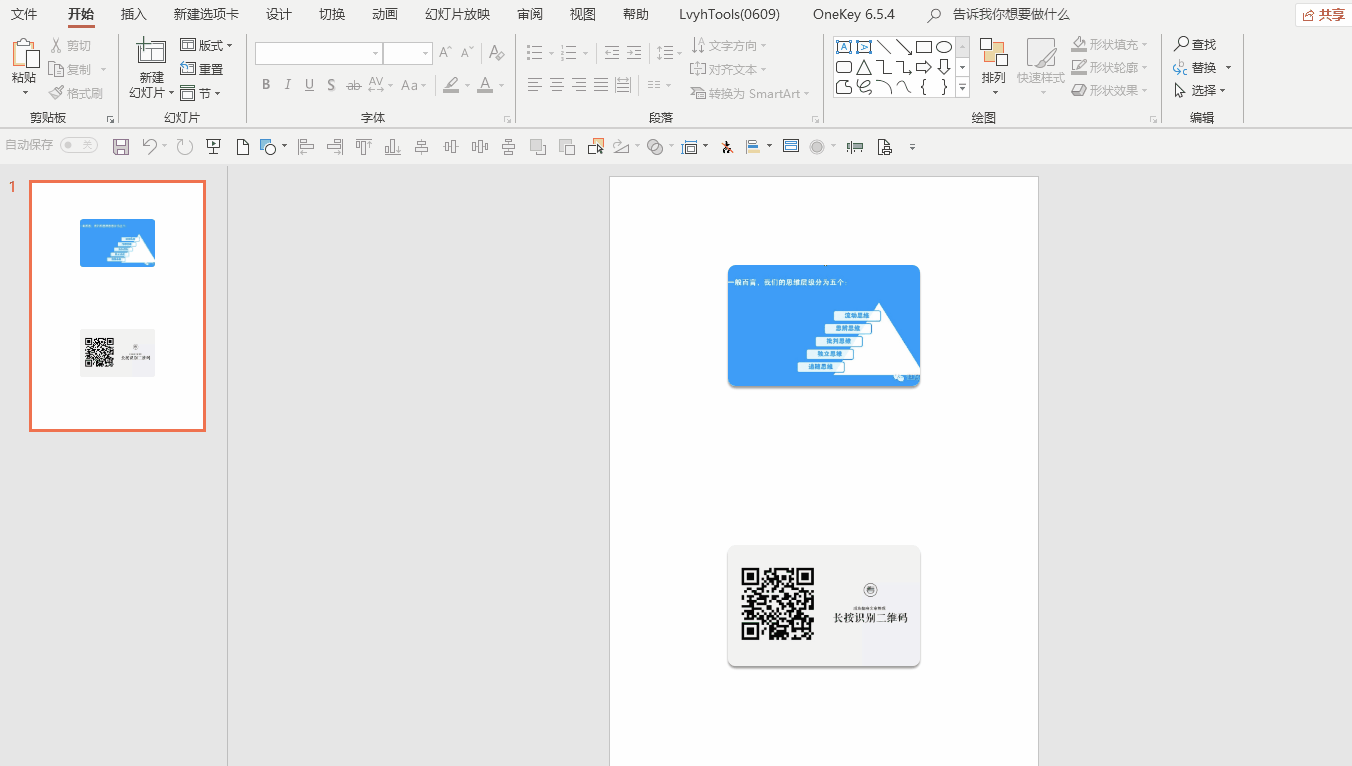Open the Shape Fill (形状填充) dropdown
The height and width of the screenshot is (766, 1352).
pyautogui.click(x=1109, y=44)
